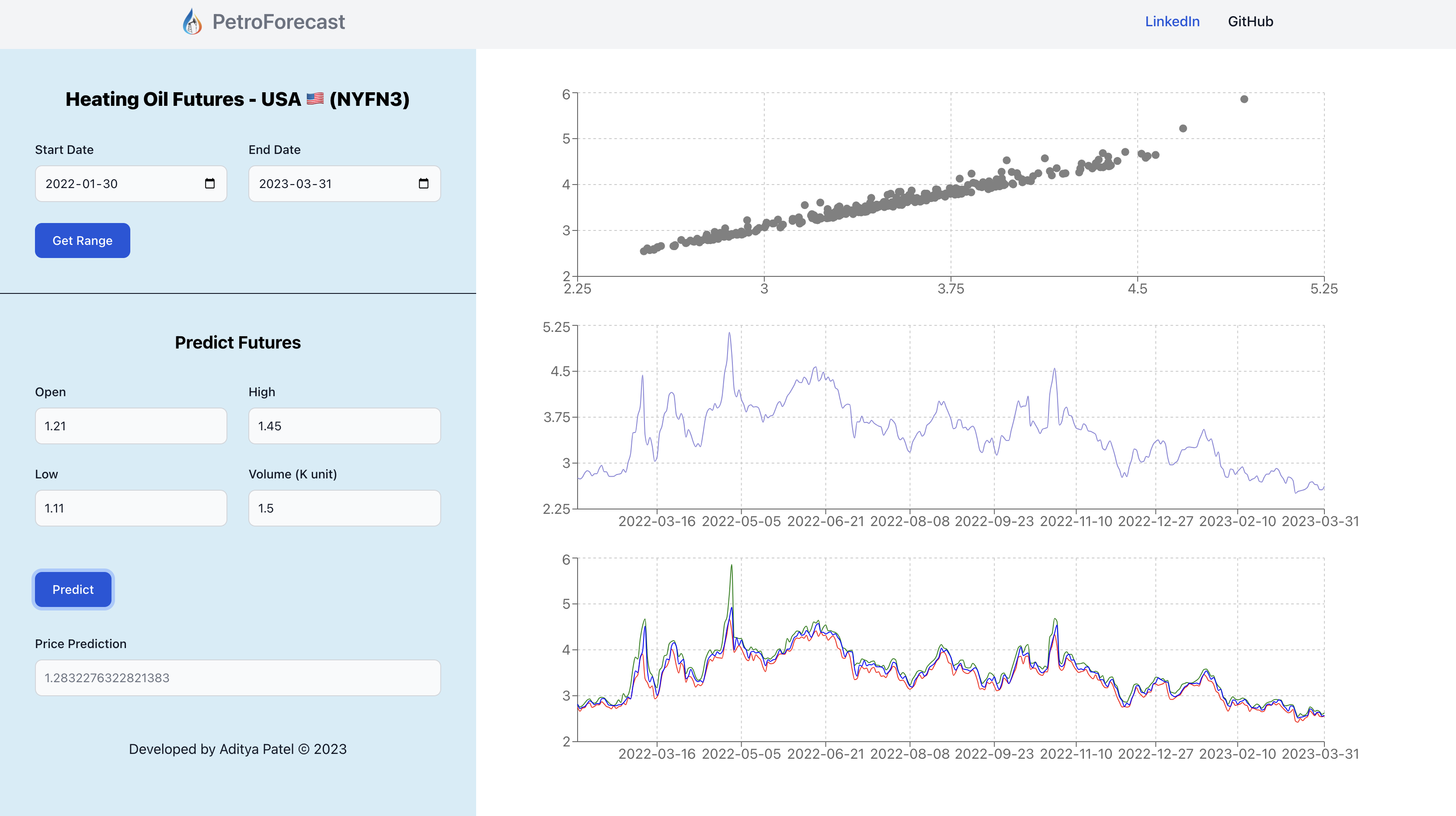Click into the High price input
The image size is (1456, 816).
[344, 426]
